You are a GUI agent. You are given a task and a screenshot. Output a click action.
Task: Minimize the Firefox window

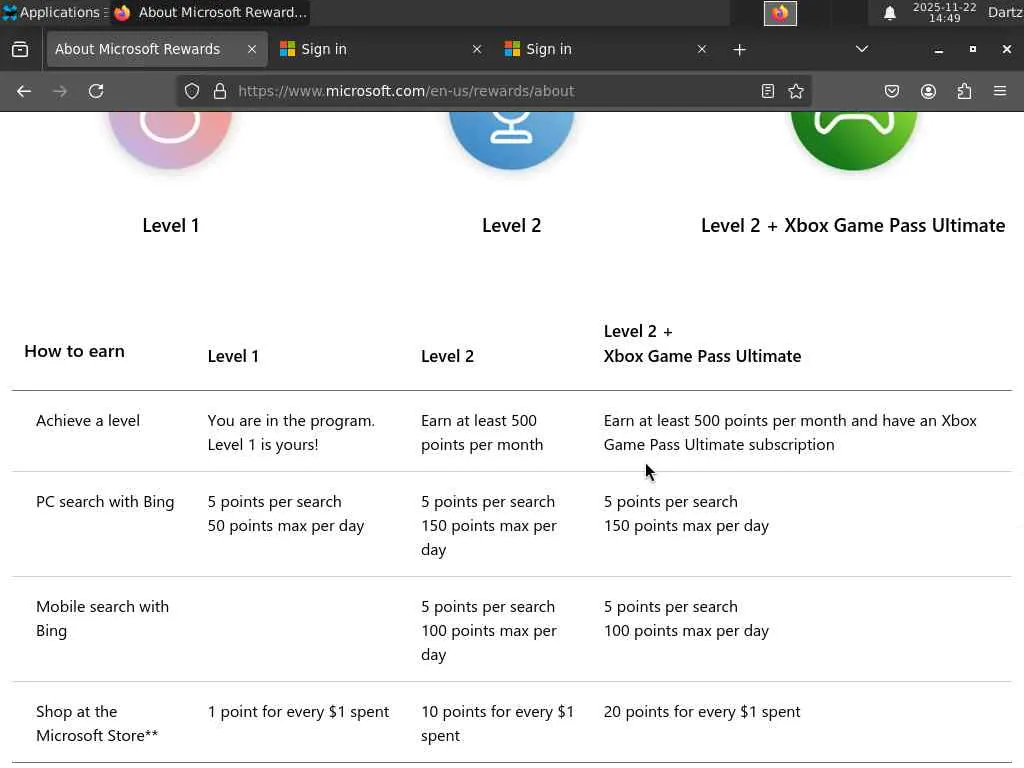[x=938, y=50]
